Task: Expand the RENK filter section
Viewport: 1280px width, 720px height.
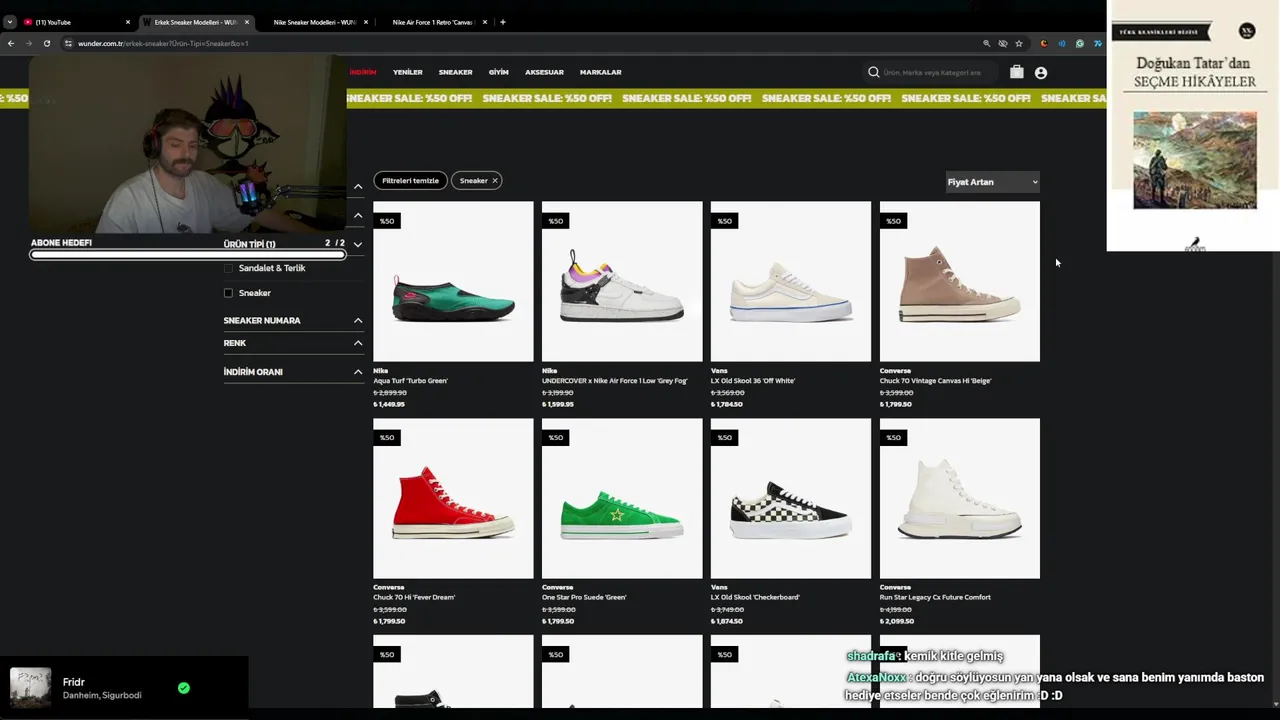Action: [293, 343]
